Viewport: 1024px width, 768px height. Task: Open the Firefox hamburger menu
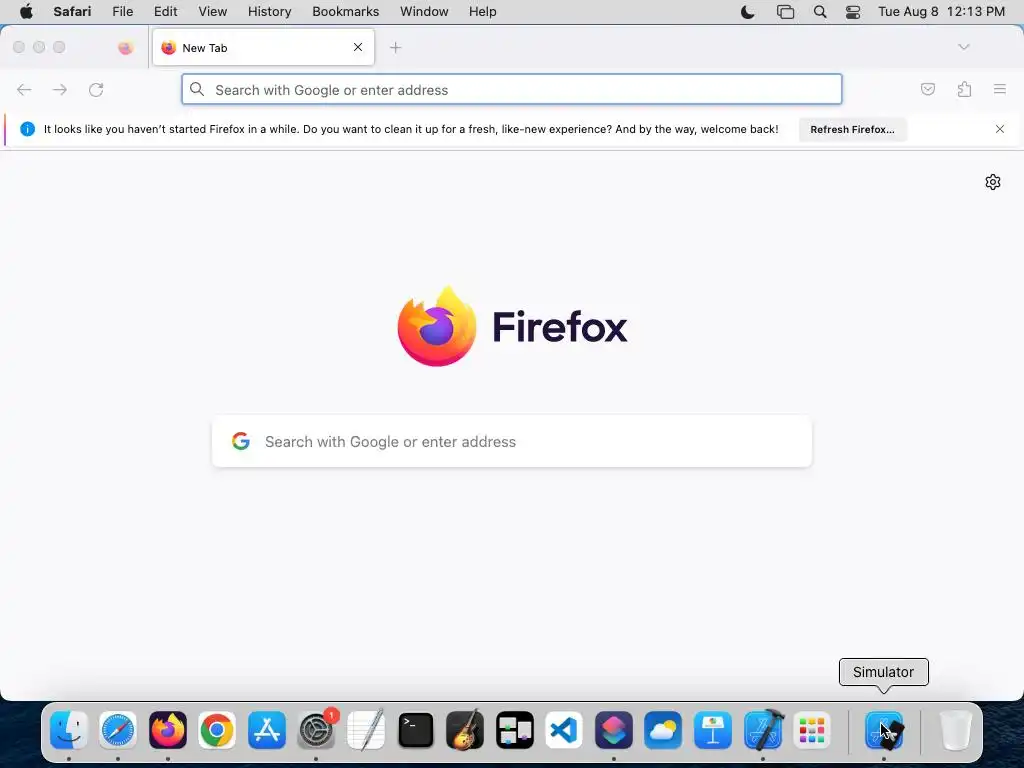point(1000,89)
